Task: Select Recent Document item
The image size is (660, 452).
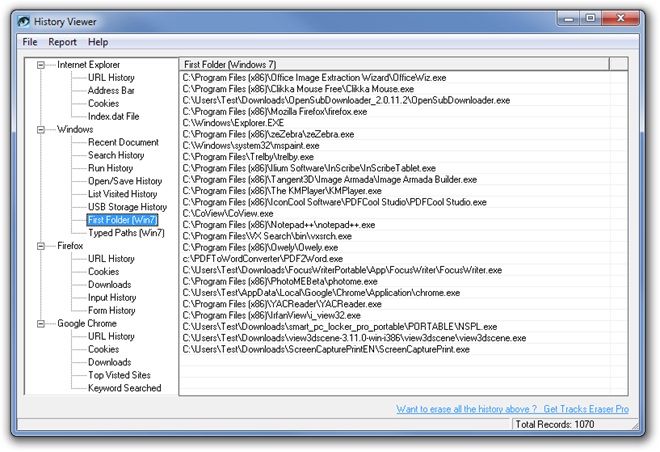Action: 123,142
